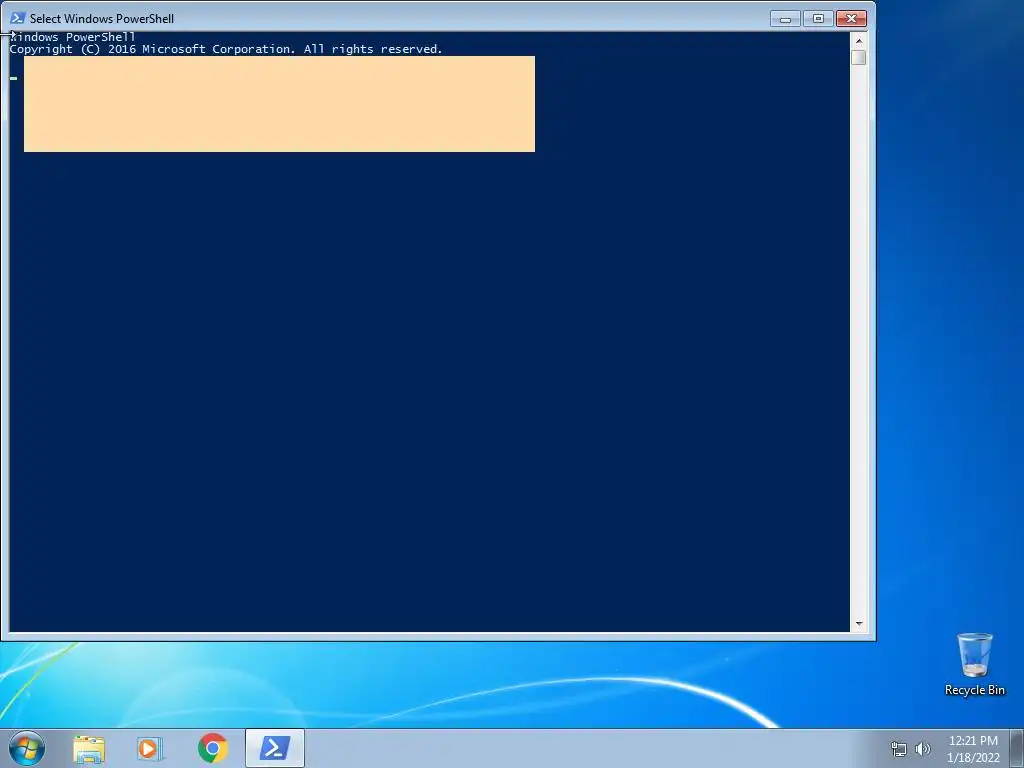This screenshot has height=768, width=1024.
Task: Close the Windows PowerShell window
Action: [851, 19]
